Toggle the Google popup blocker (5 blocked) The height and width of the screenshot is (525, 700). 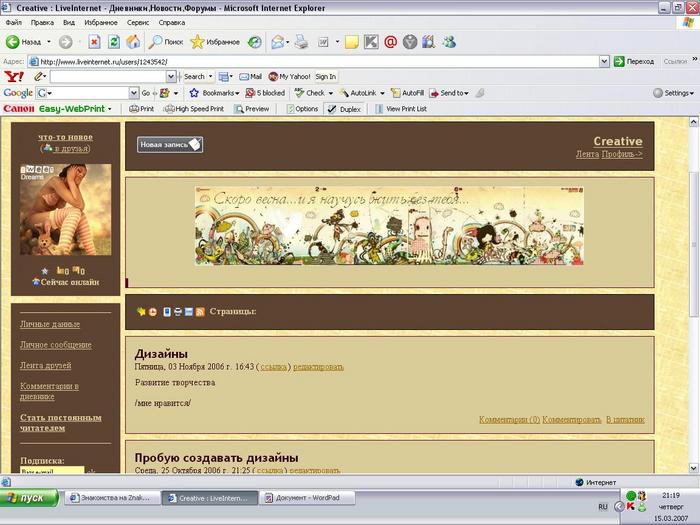pyautogui.click(x=264, y=93)
